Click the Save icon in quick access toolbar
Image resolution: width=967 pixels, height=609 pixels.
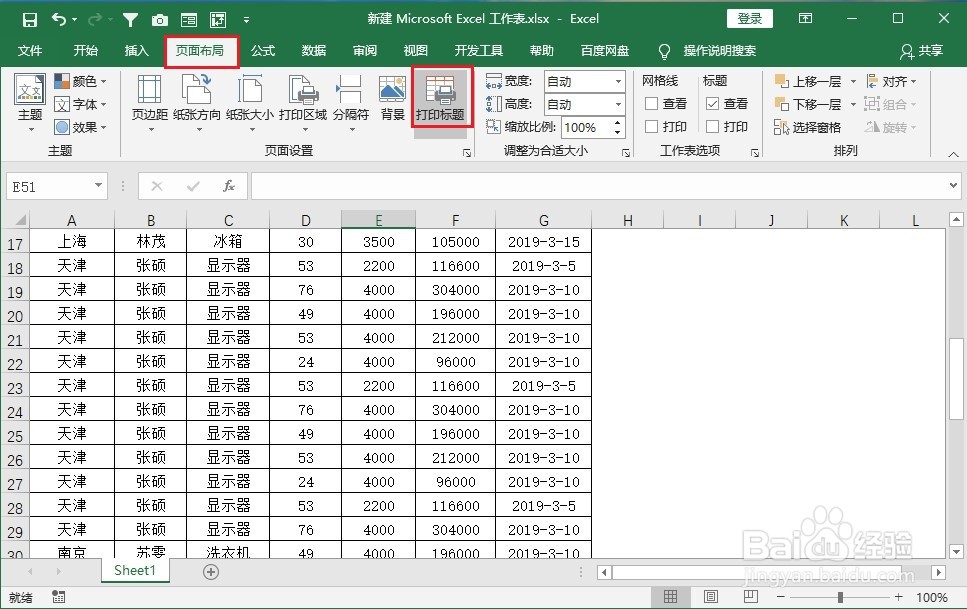pyautogui.click(x=29, y=20)
